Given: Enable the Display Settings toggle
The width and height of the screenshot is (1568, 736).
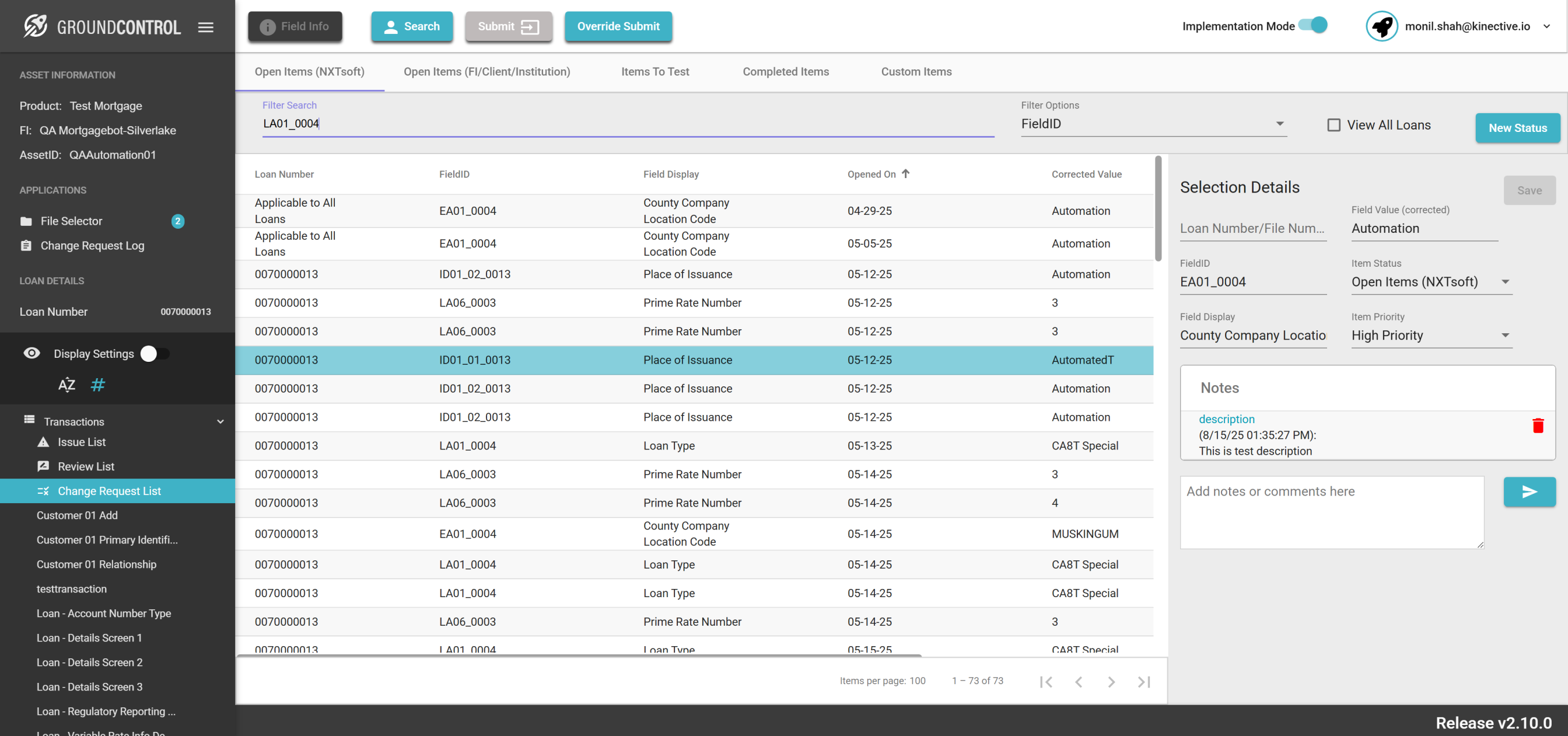Looking at the screenshot, I should [x=155, y=353].
